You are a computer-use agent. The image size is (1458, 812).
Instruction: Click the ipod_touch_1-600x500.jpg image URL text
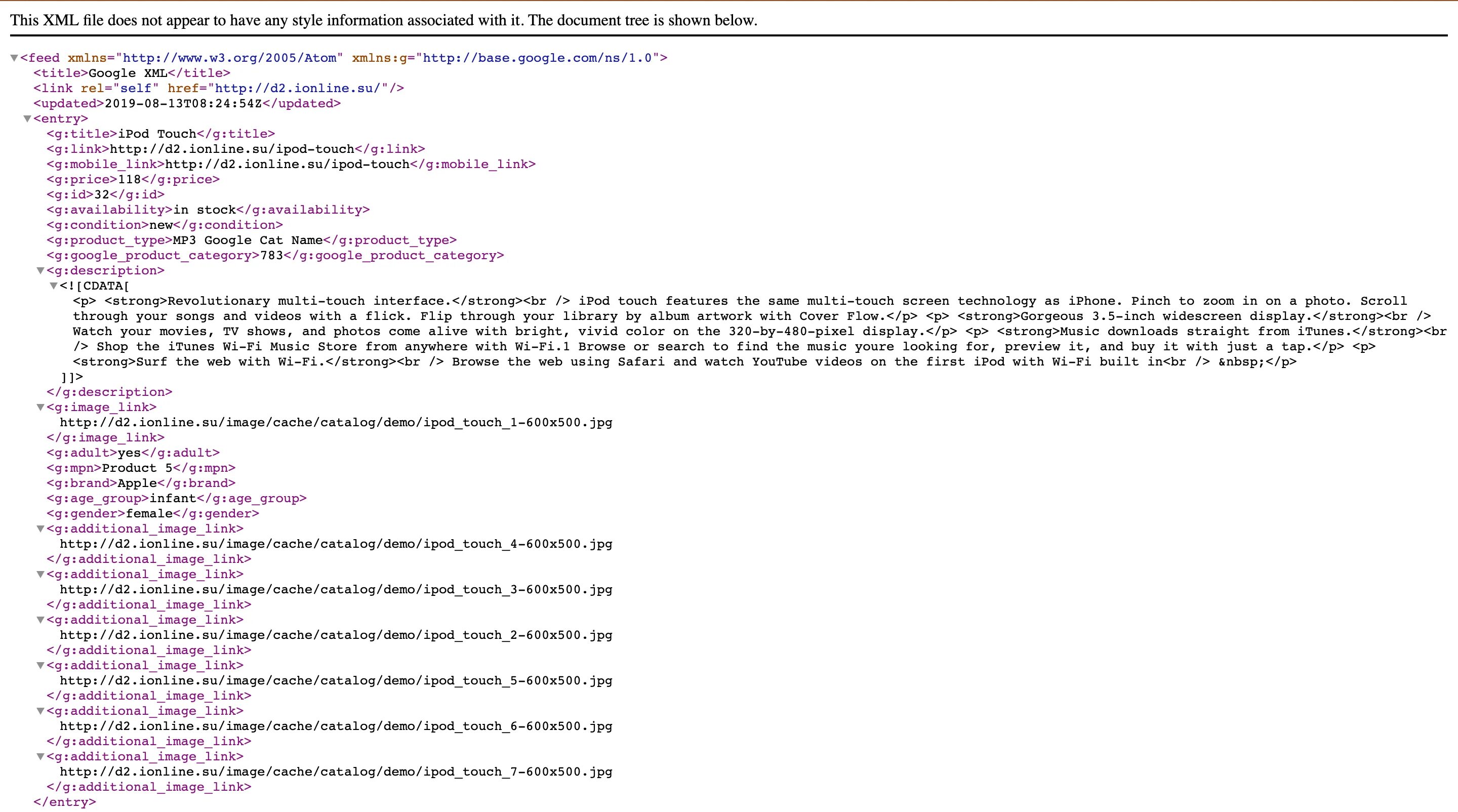[x=336, y=423]
